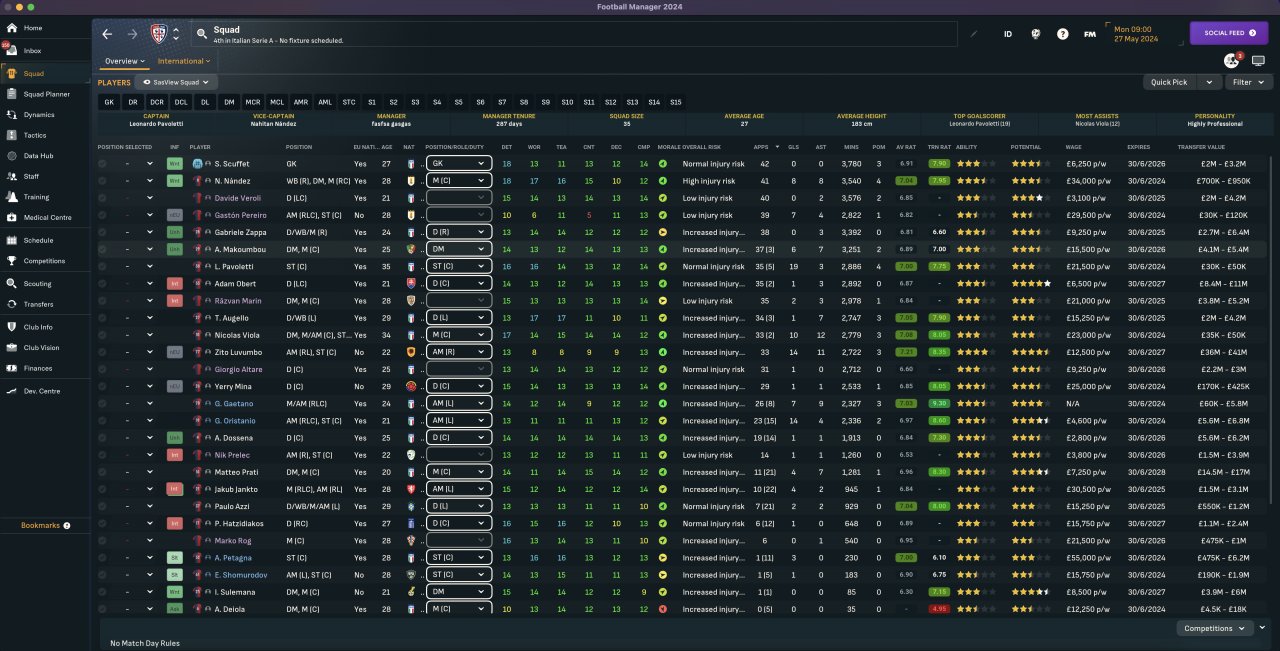Open Tactics in the sidebar
1280x651 pixels.
(x=46, y=135)
